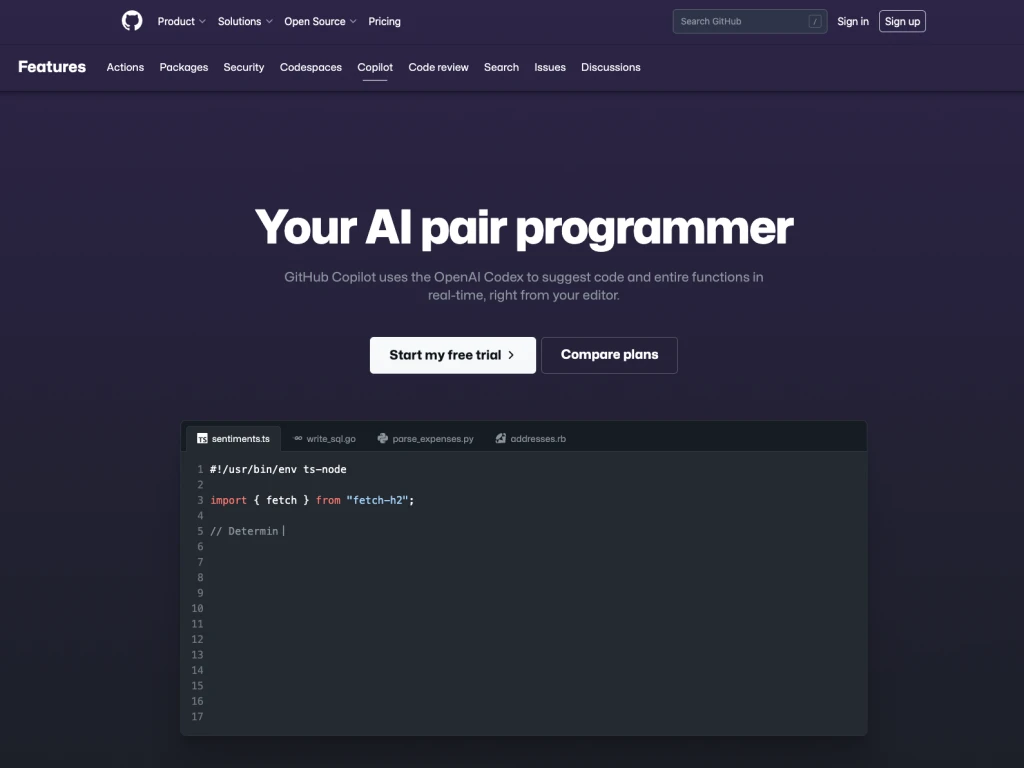1024x768 pixels.
Task: Click the 'import' keyword on line 3
Action: [x=229, y=500]
